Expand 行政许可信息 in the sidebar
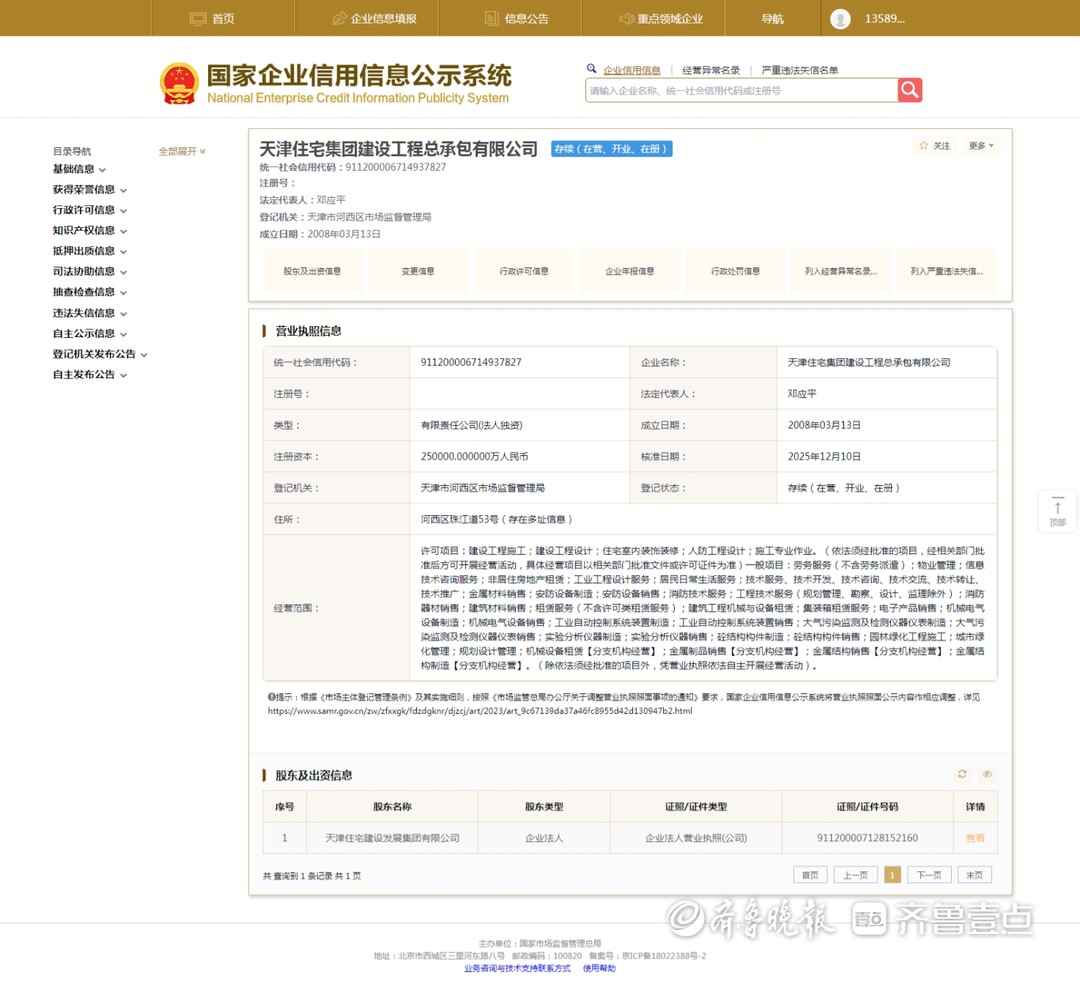Viewport: 1080px width, 987px height. pyautogui.click(x=90, y=210)
